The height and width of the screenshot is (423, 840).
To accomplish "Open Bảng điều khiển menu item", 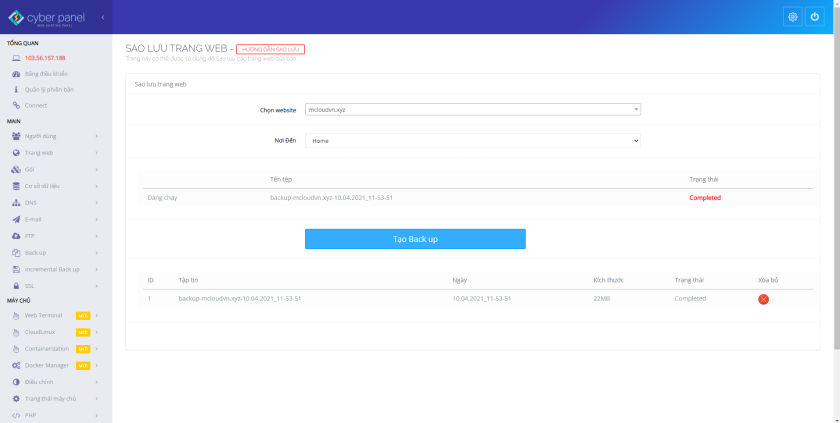I will click(x=46, y=74).
